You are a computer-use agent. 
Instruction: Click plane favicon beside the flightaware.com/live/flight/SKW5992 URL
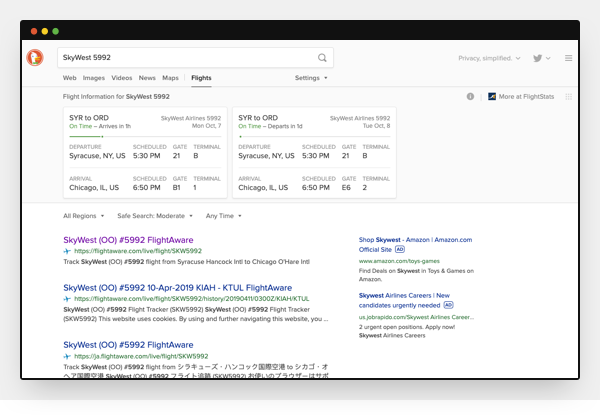67,251
